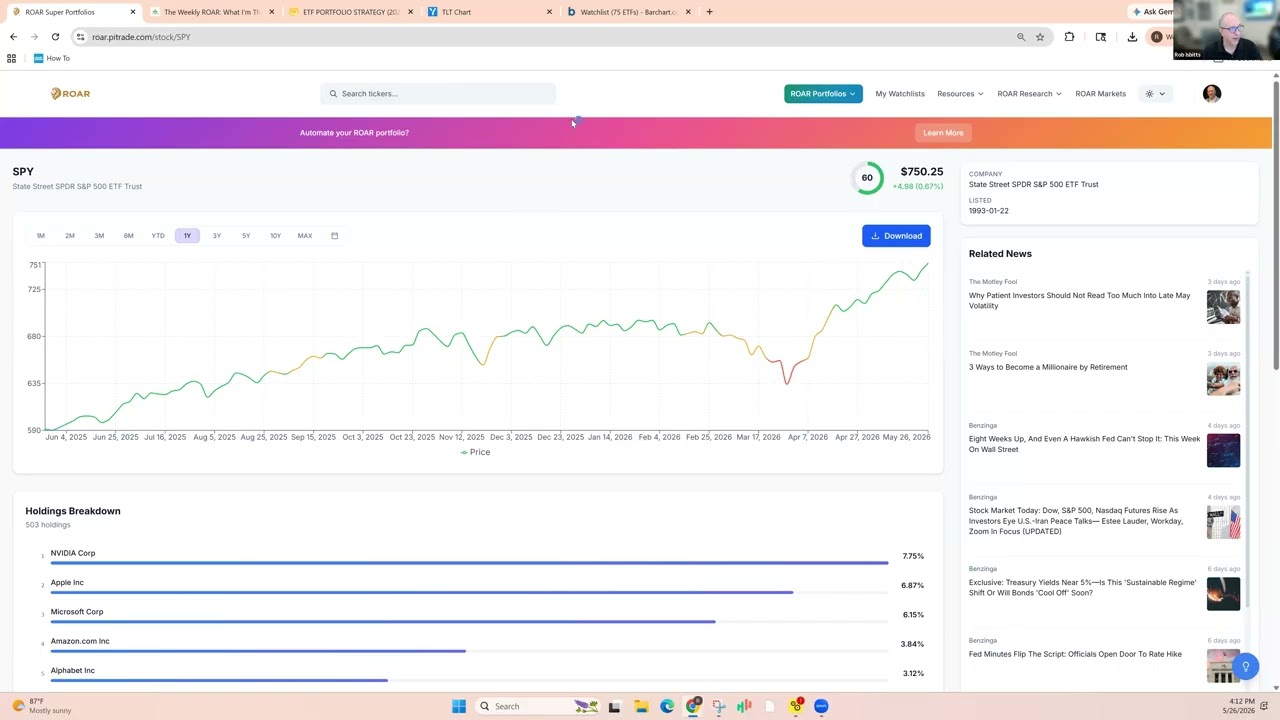Click the browser back arrow

(x=13, y=37)
